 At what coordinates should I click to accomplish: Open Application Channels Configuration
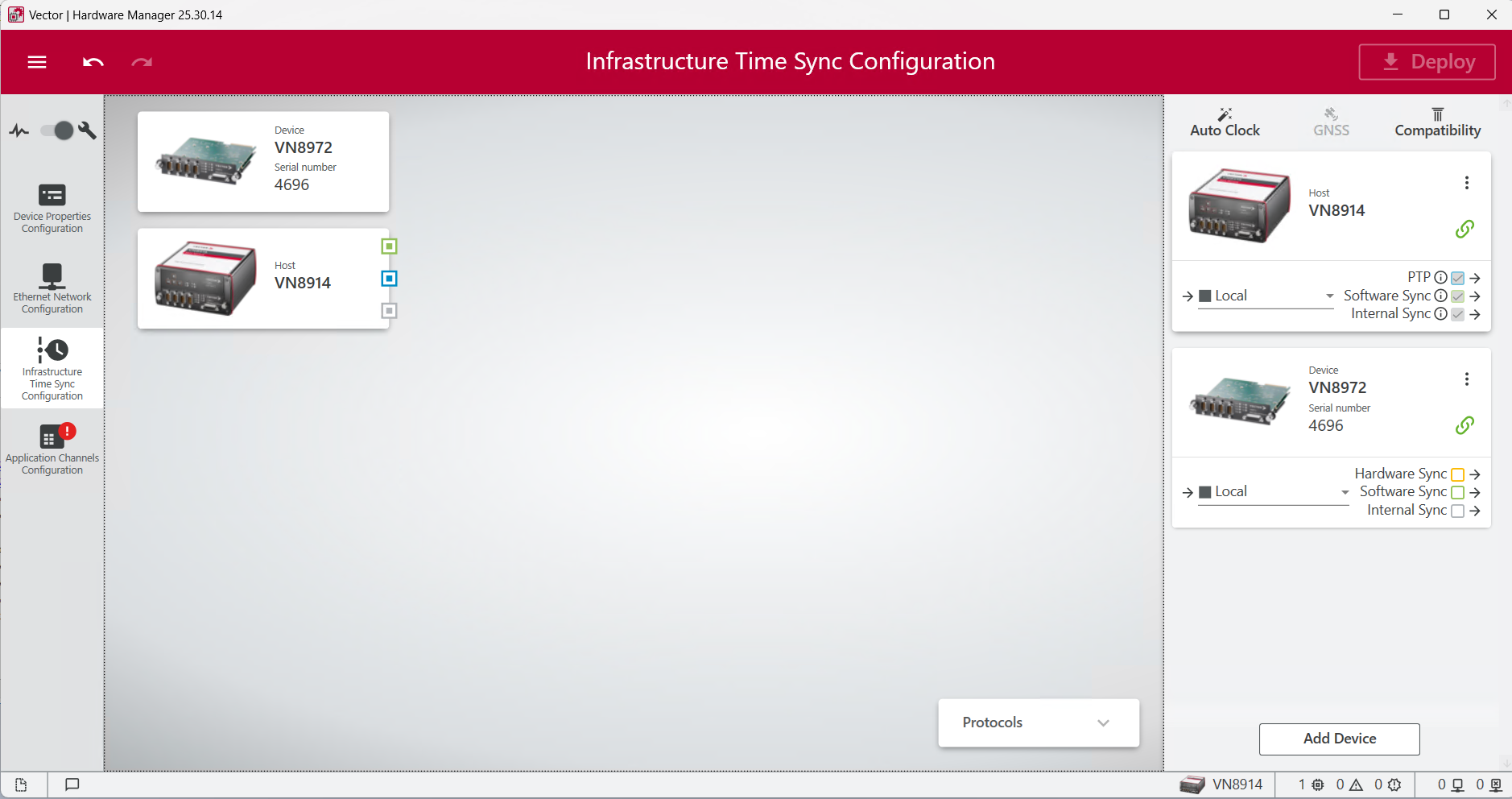pyautogui.click(x=52, y=449)
